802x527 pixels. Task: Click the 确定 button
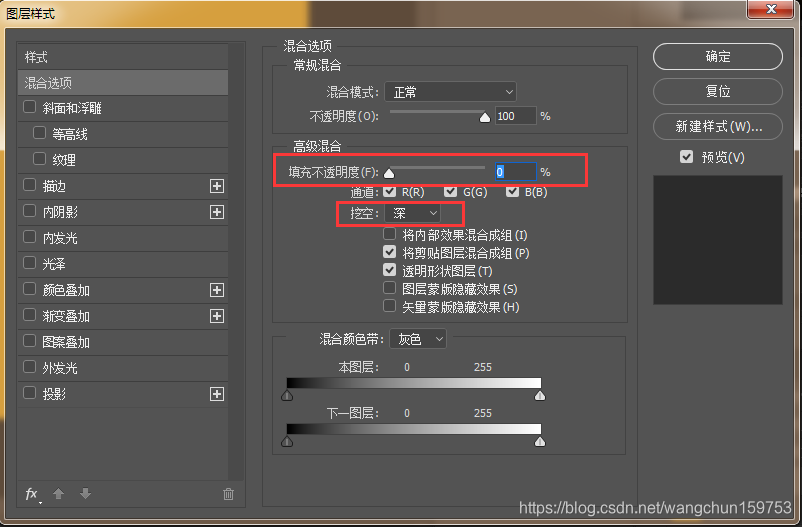point(718,56)
